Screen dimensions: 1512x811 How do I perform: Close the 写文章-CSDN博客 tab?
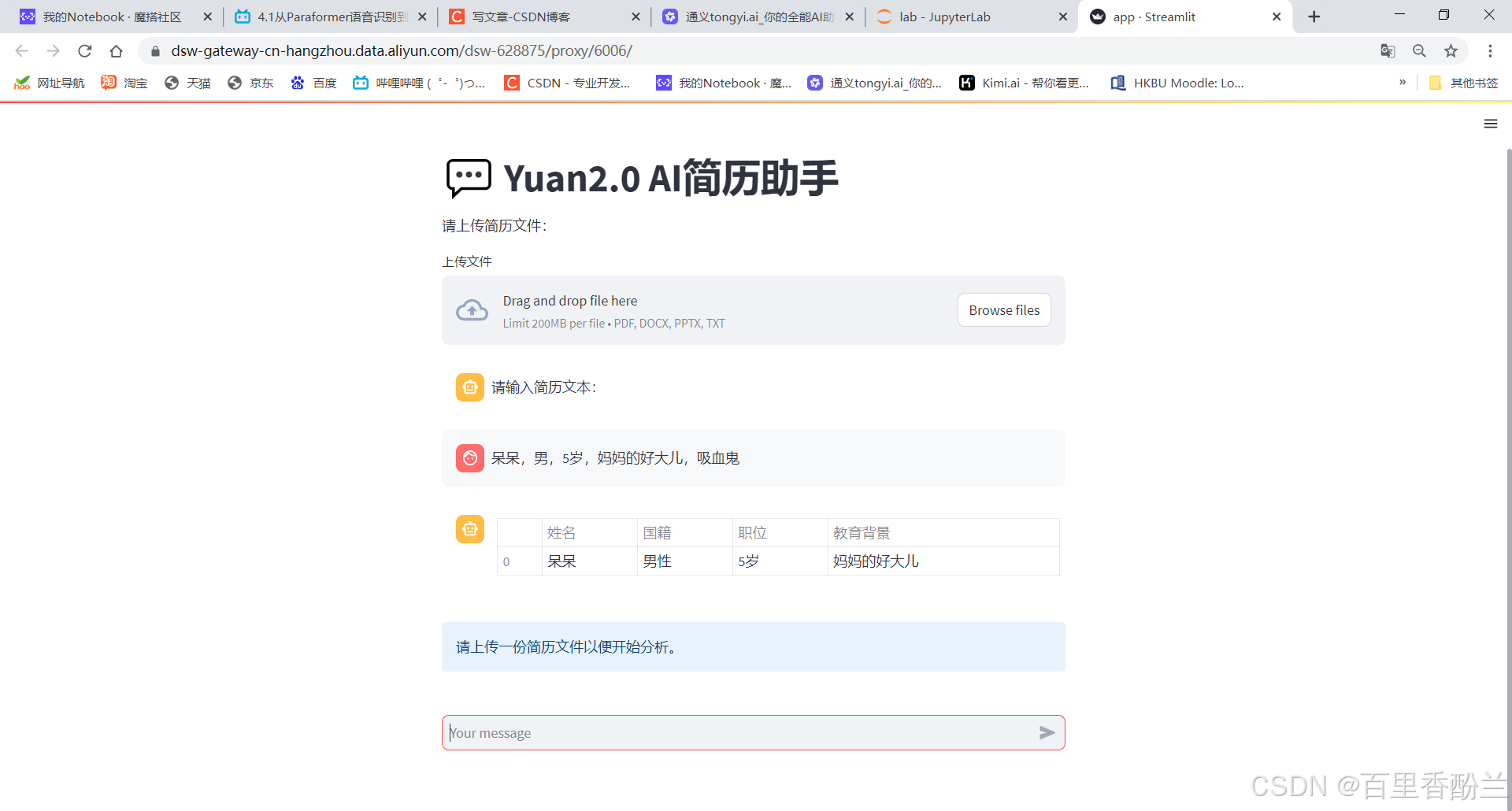click(636, 17)
